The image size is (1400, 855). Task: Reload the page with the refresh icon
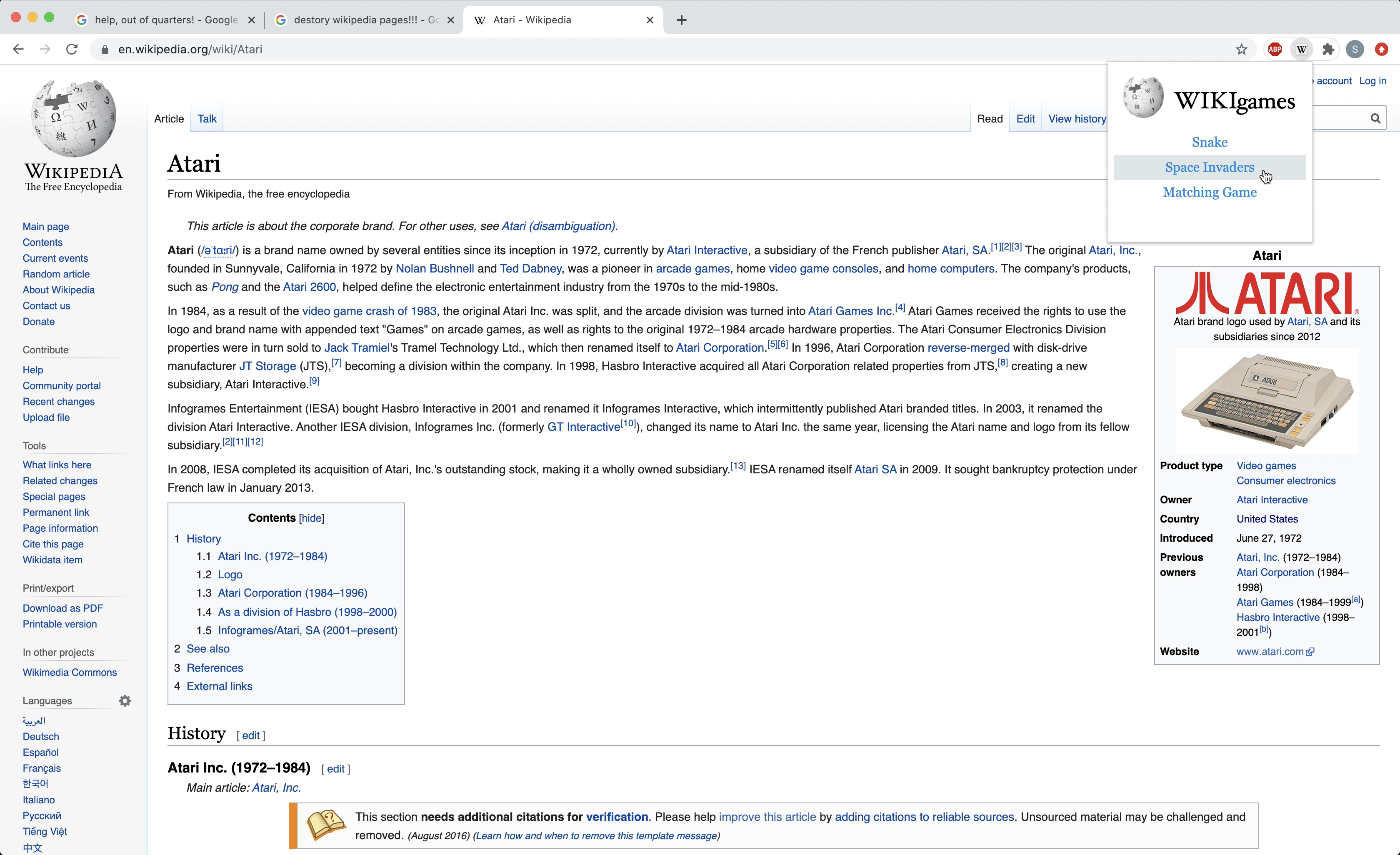72,50
